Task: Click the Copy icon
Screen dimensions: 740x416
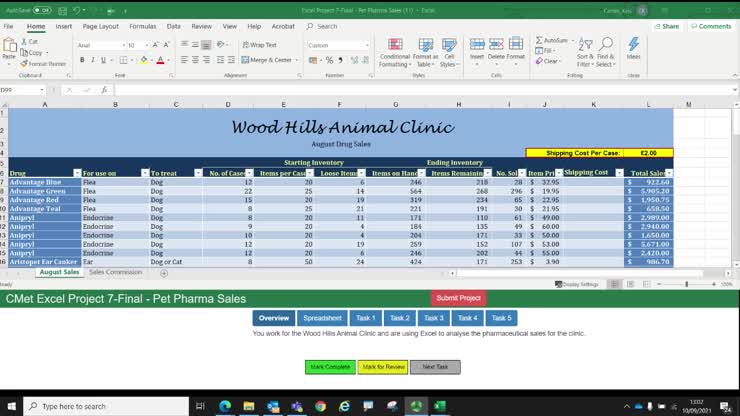Action: (x=24, y=52)
